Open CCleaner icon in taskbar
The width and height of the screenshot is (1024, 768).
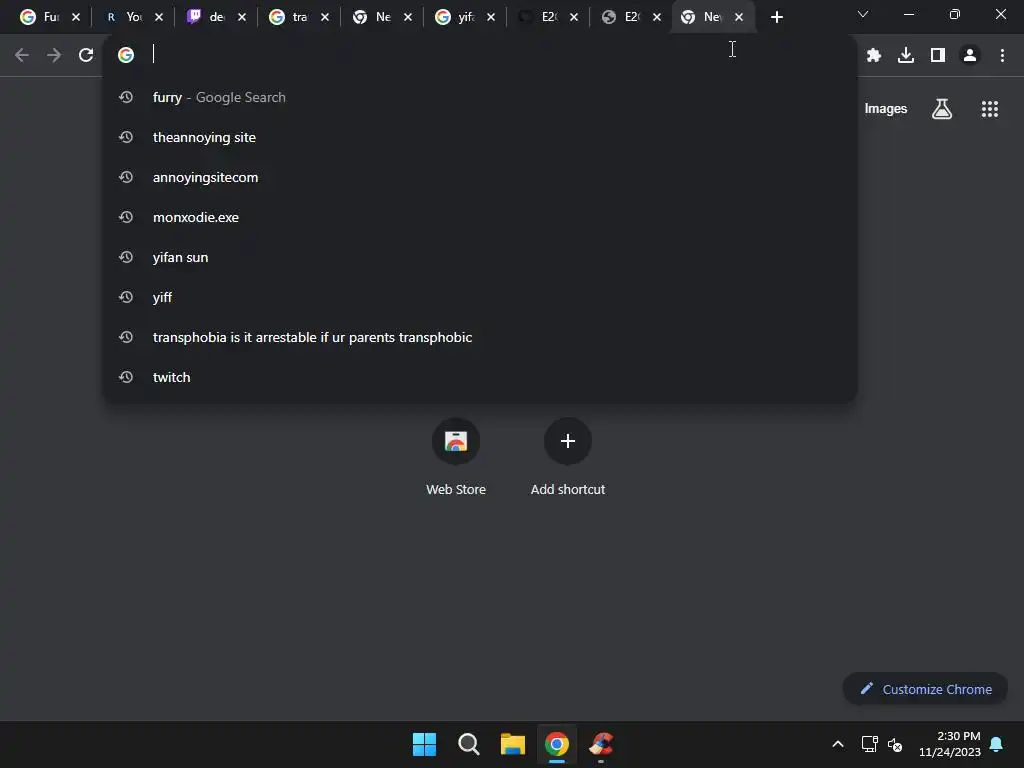(601, 744)
